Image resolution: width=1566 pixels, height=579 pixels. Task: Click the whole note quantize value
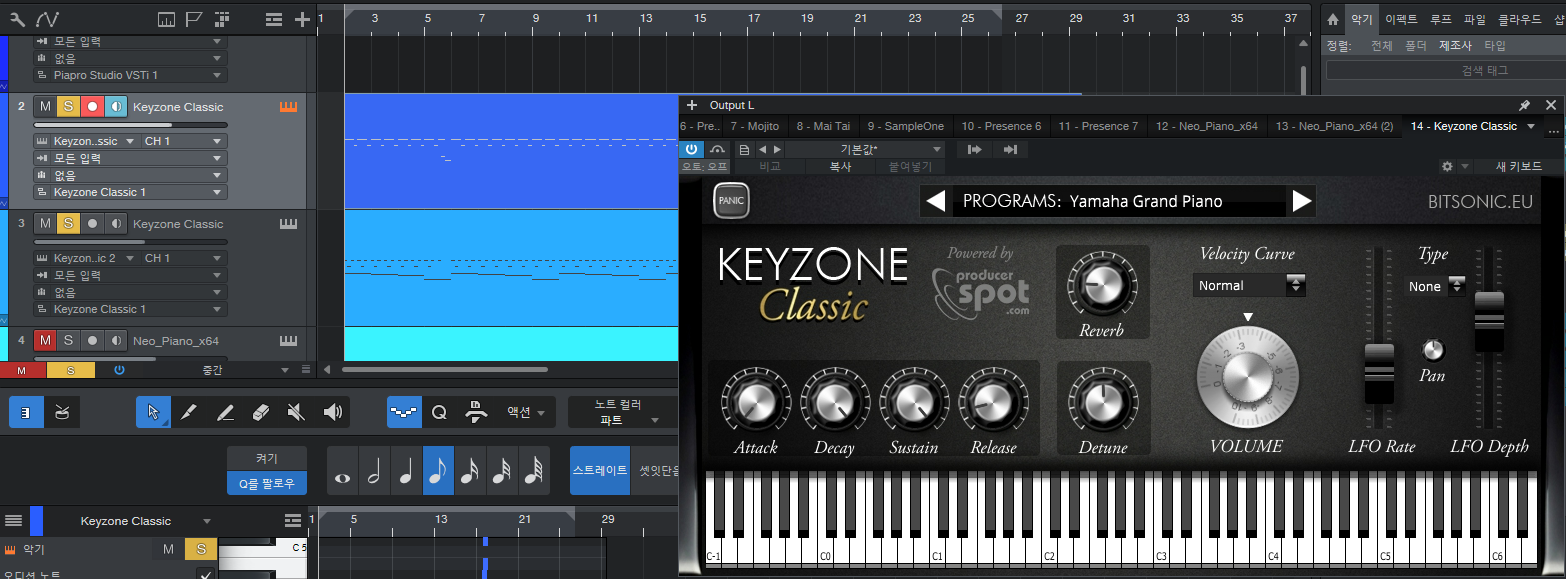pyautogui.click(x=343, y=470)
